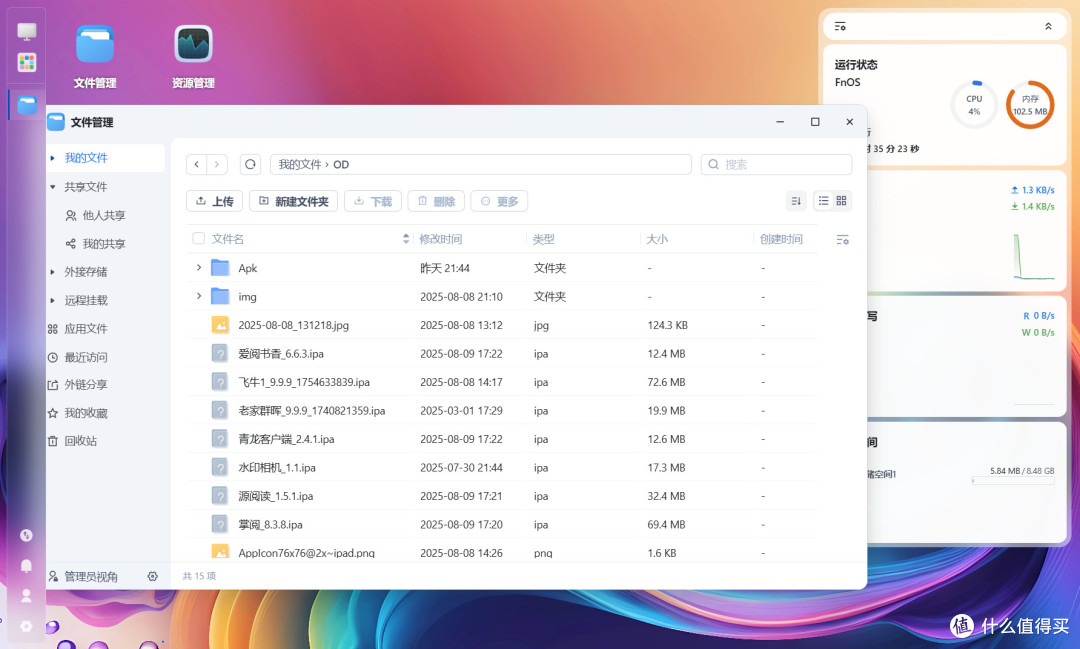Go back to previous folder

click(197, 164)
